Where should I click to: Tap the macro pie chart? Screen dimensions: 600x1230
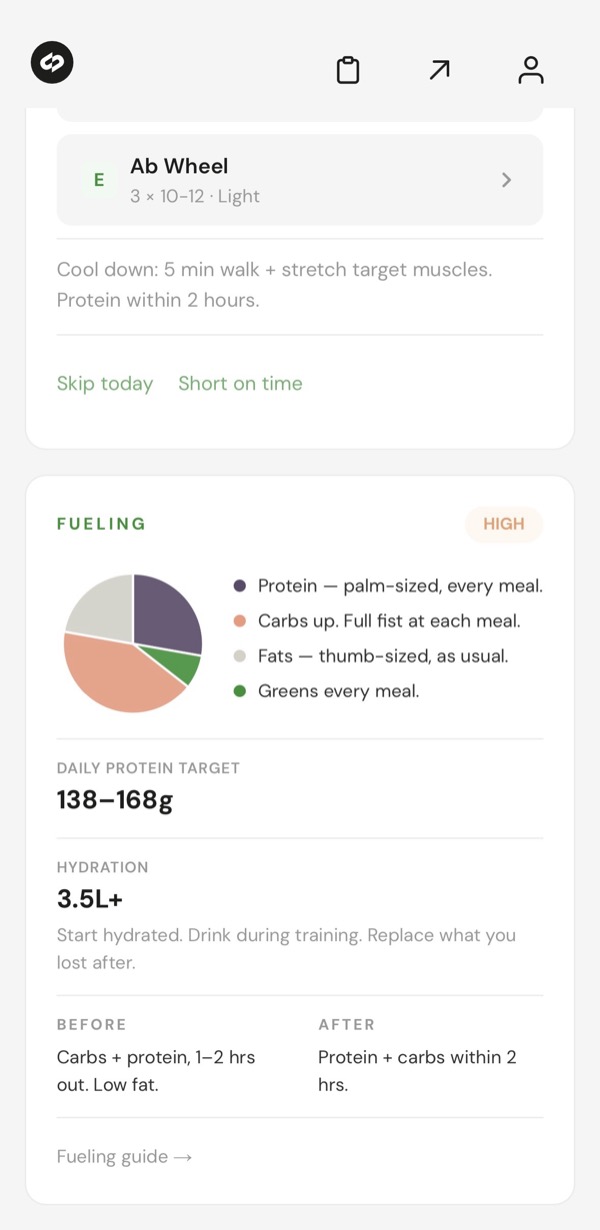pyautogui.click(x=132, y=643)
